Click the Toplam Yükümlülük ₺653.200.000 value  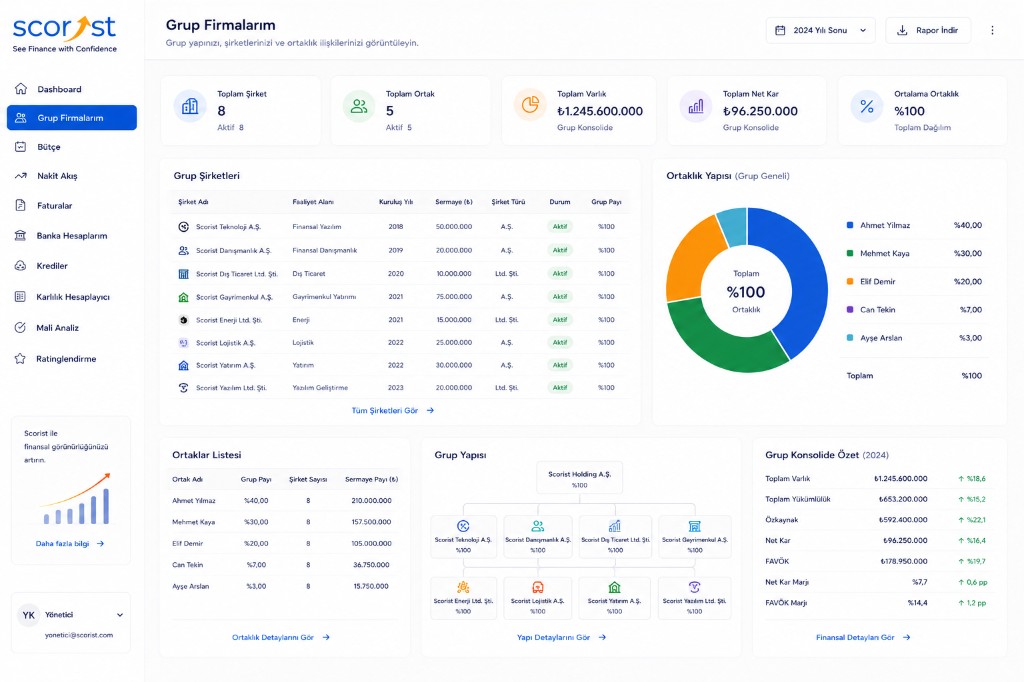coord(903,499)
